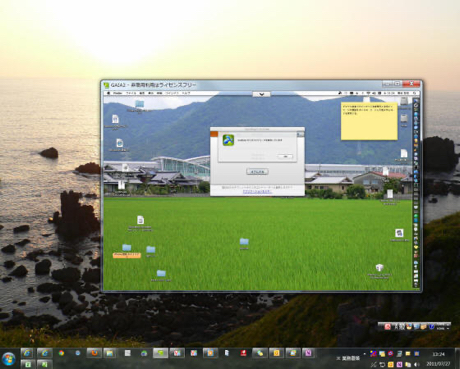
Task: Open the Finder menu in the remote menu bar
Action: pyautogui.click(x=117, y=93)
